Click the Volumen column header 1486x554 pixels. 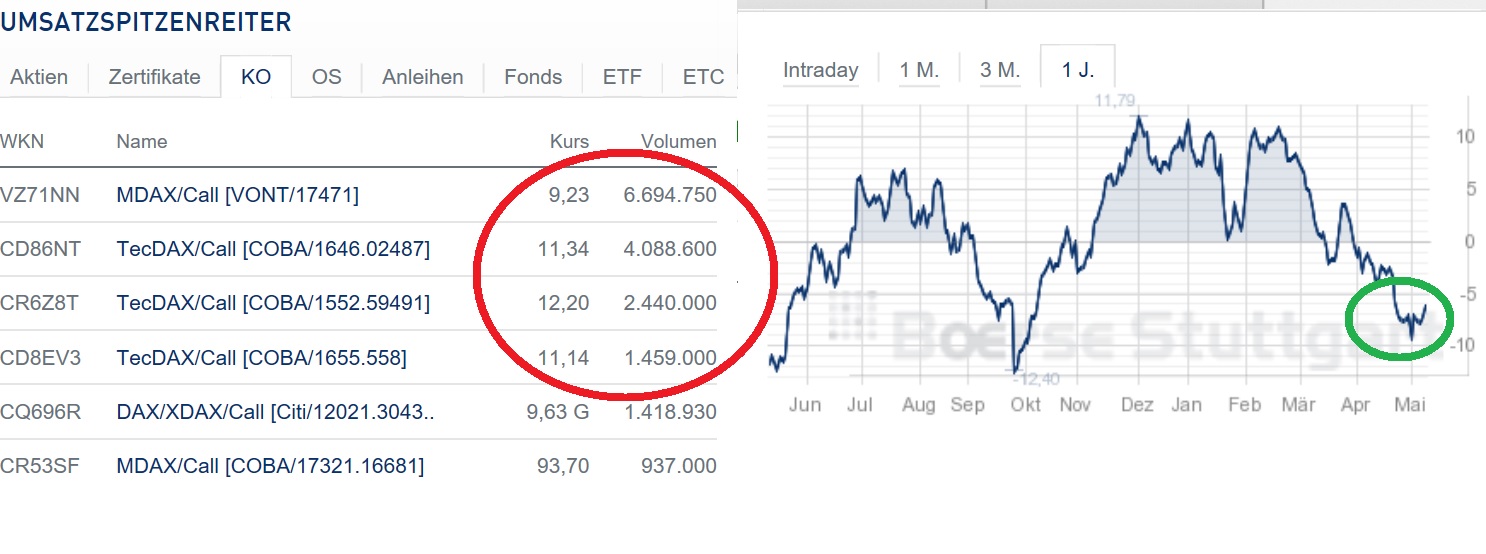point(679,142)
